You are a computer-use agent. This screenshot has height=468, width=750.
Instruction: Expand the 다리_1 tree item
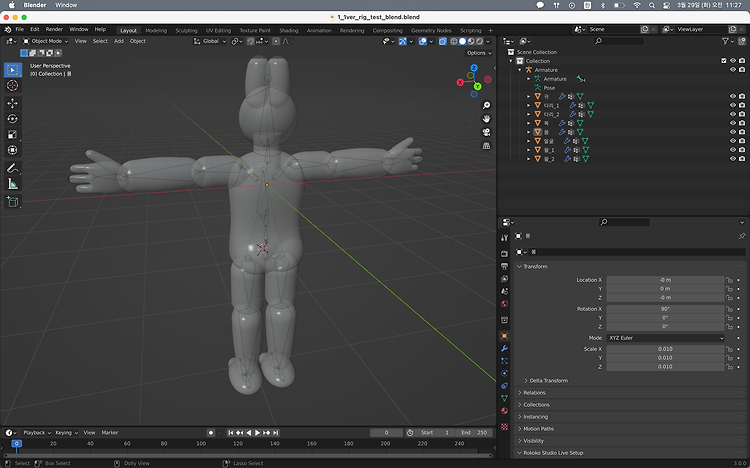tap(529, 105)
